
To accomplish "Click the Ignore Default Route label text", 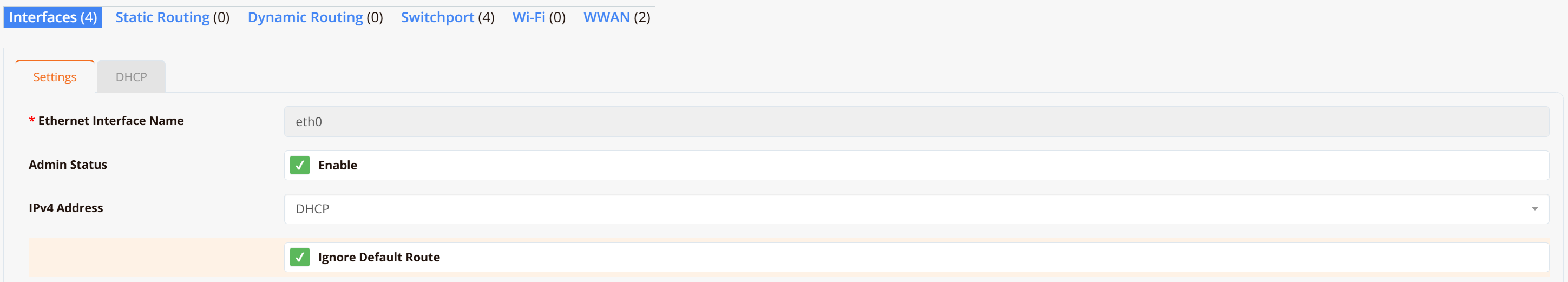I will click(379, 257).
